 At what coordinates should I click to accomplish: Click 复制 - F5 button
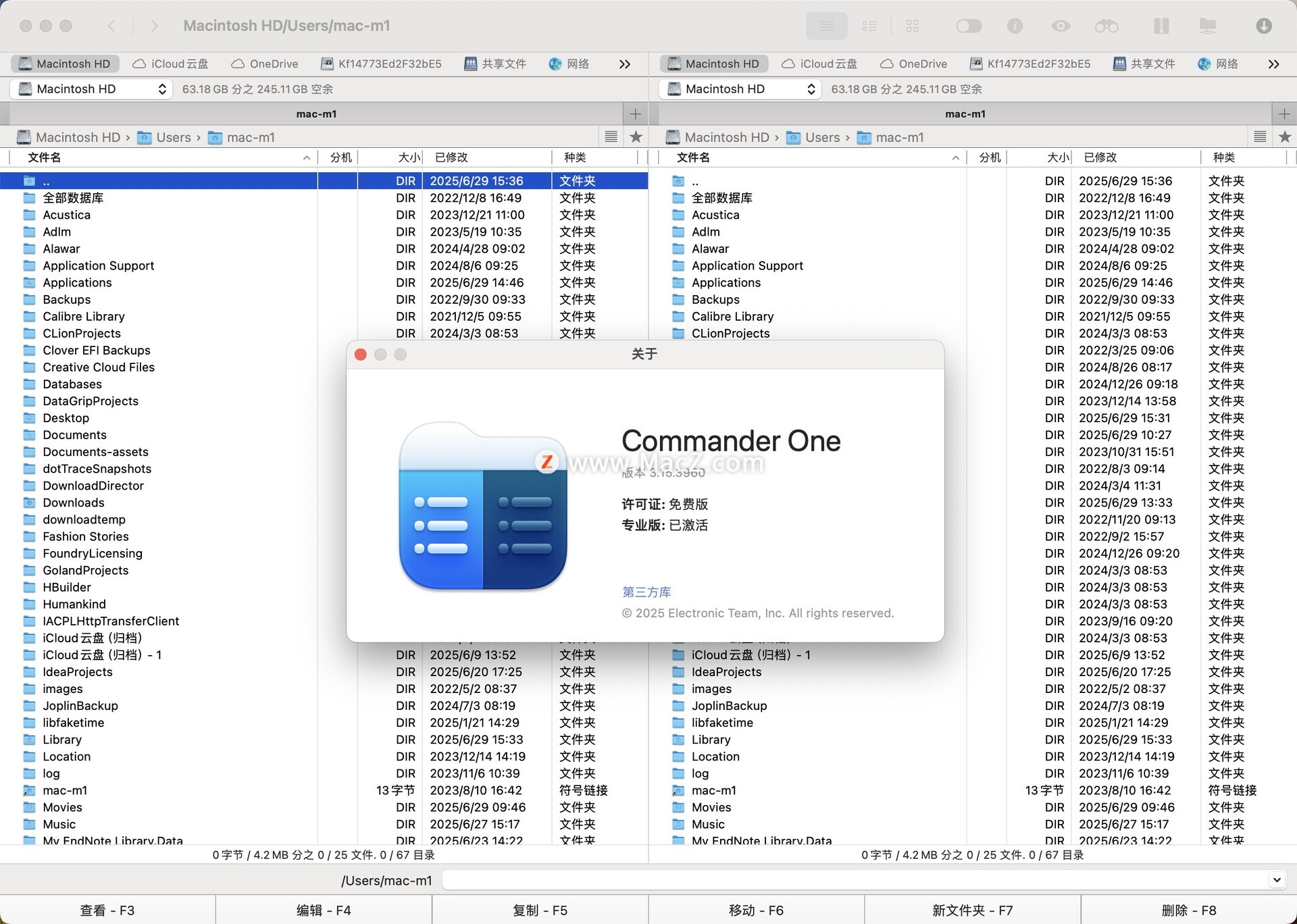coord(540,910)
